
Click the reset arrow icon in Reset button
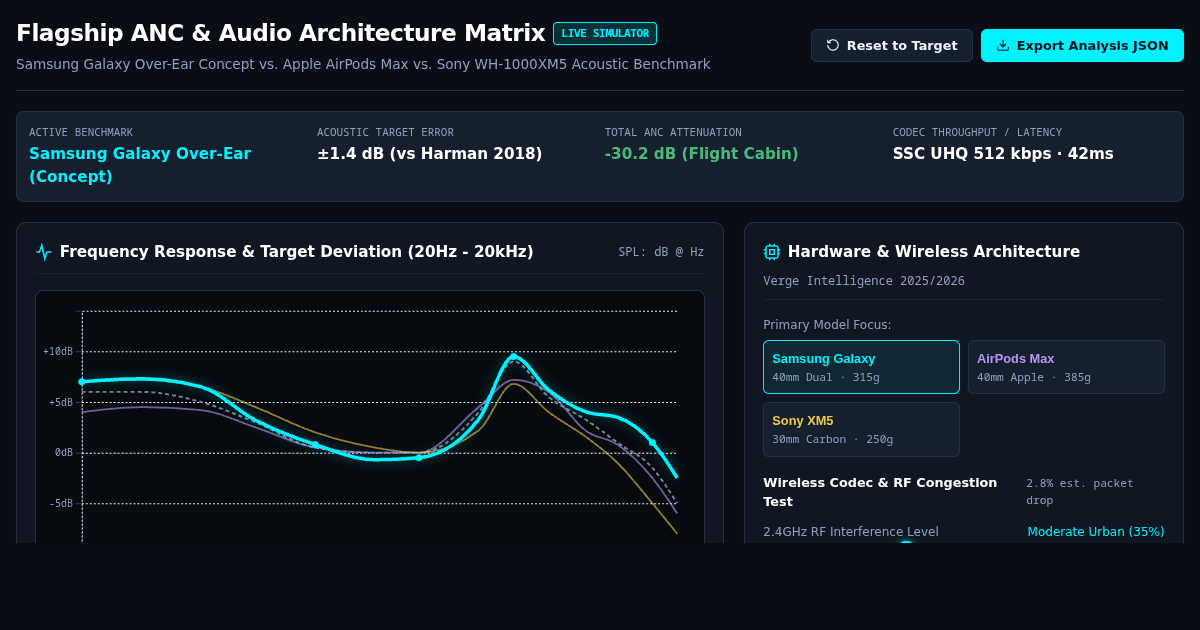tap(833, 45)
